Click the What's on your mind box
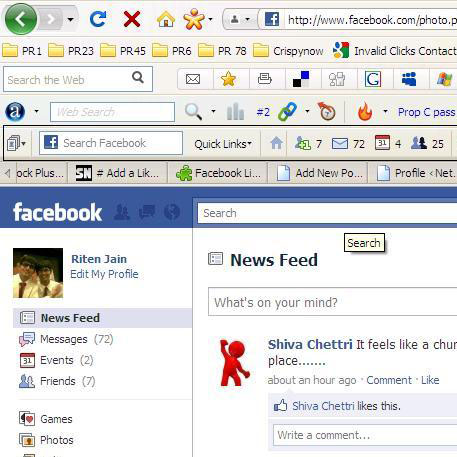Screen dimensions: 457x457 [x=332, y=302]
